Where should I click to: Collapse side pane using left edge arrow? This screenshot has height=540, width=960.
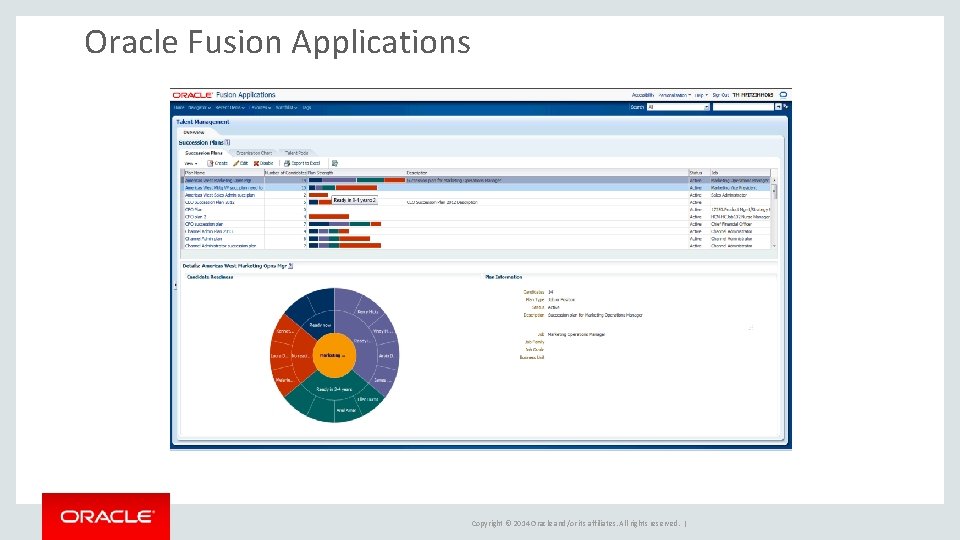175,285
